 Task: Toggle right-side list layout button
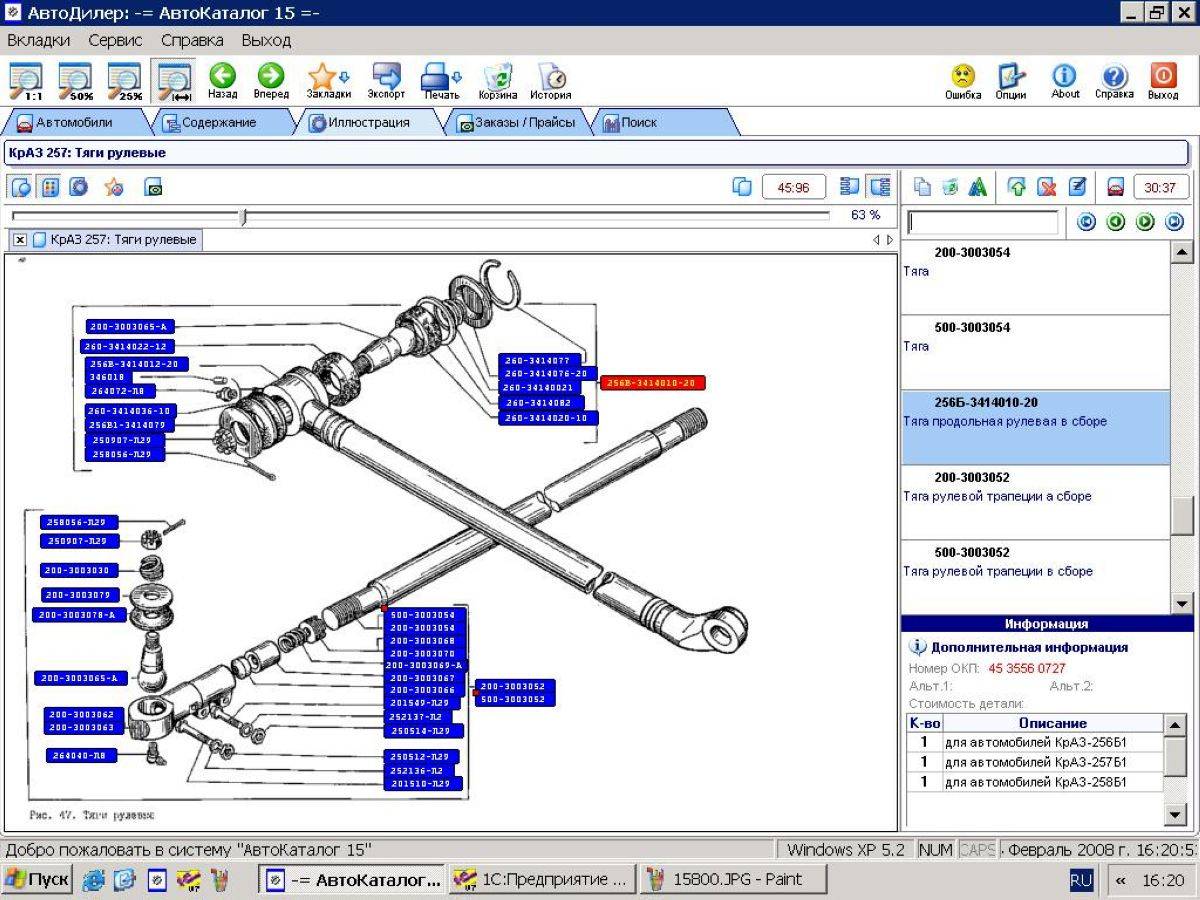click(x=880, y=187)
